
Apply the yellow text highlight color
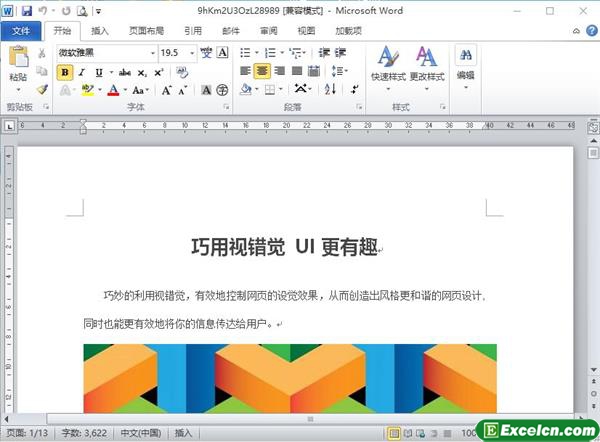point(88,90)
